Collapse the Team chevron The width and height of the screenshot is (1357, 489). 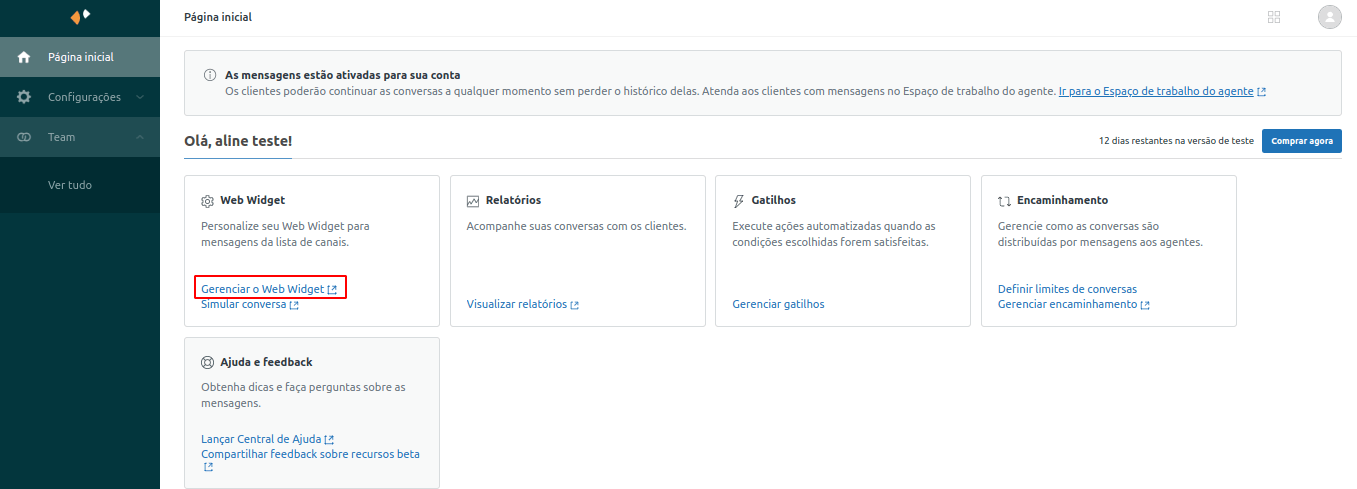pyautogui.click(x=140, y=137)
